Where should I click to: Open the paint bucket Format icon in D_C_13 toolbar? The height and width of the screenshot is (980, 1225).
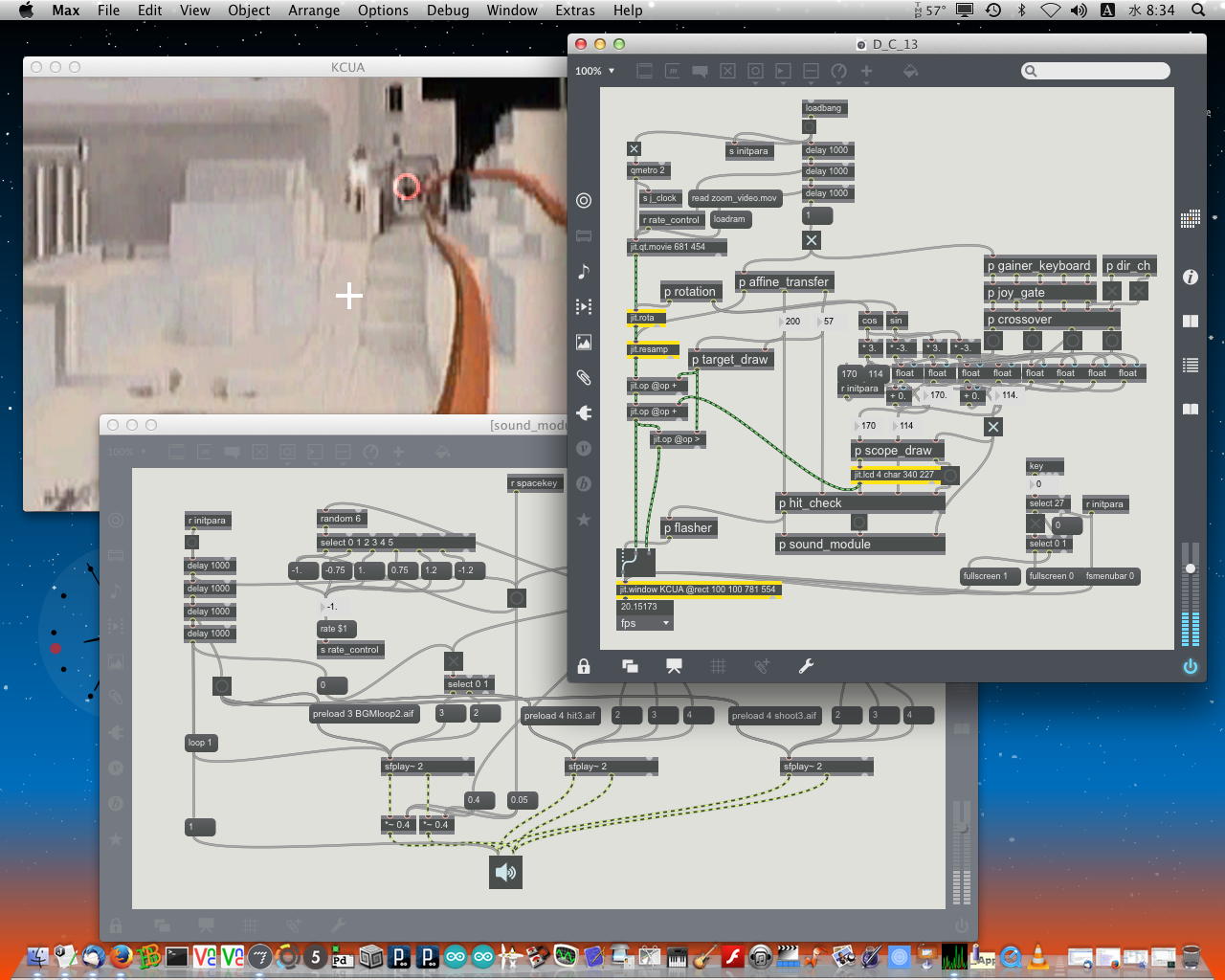click(910, 71)
